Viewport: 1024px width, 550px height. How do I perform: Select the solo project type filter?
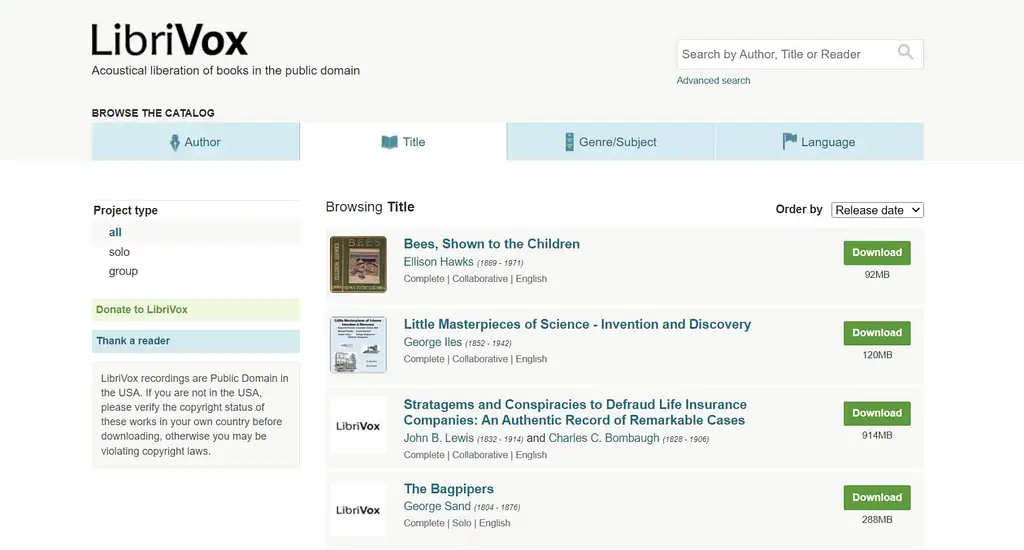pos(119,252)
